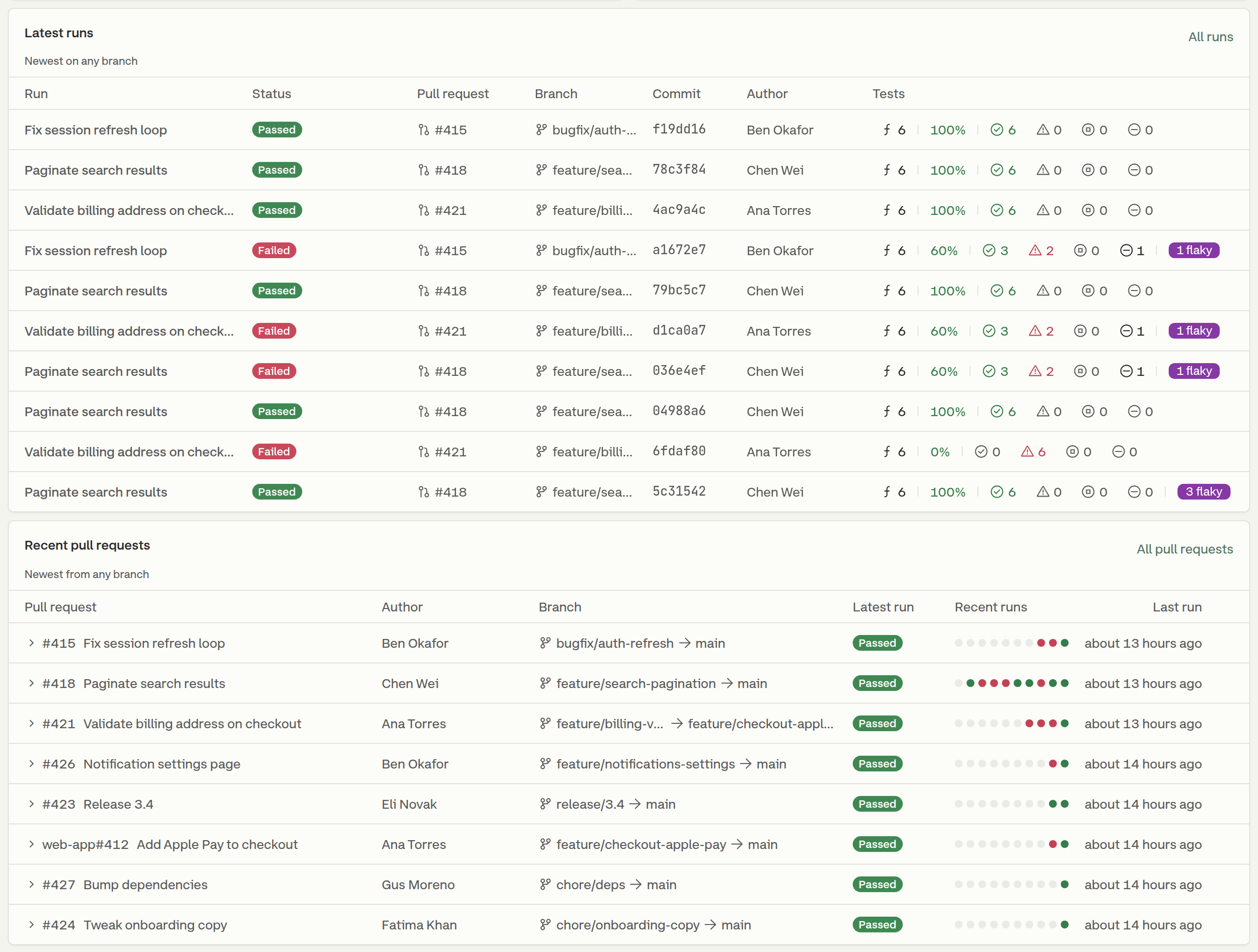Click the 1 flaky badge for a1672e7
The image size is (1258, 952).
[1193, 250]
